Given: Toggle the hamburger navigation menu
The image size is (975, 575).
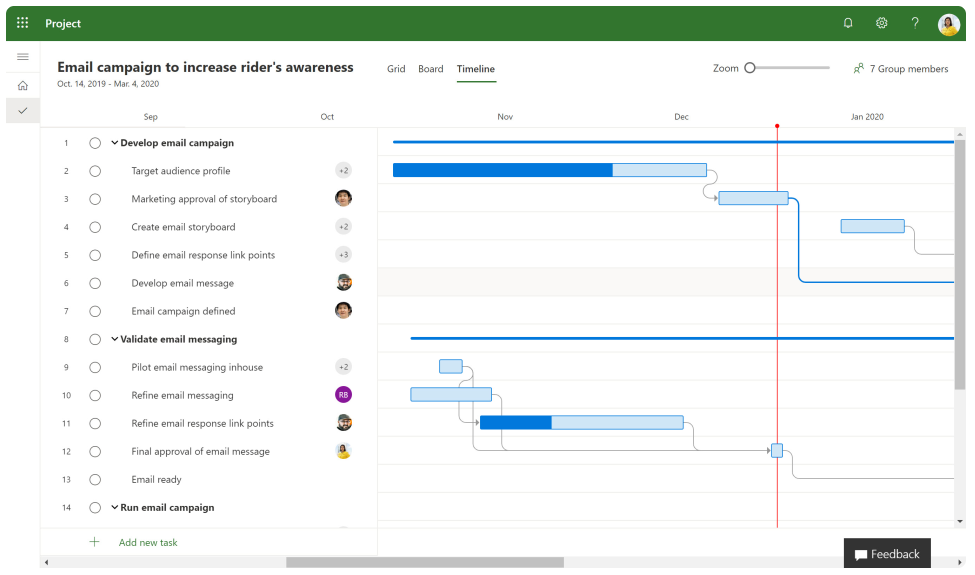Looking at the screenshot, I should pos(23,57).
